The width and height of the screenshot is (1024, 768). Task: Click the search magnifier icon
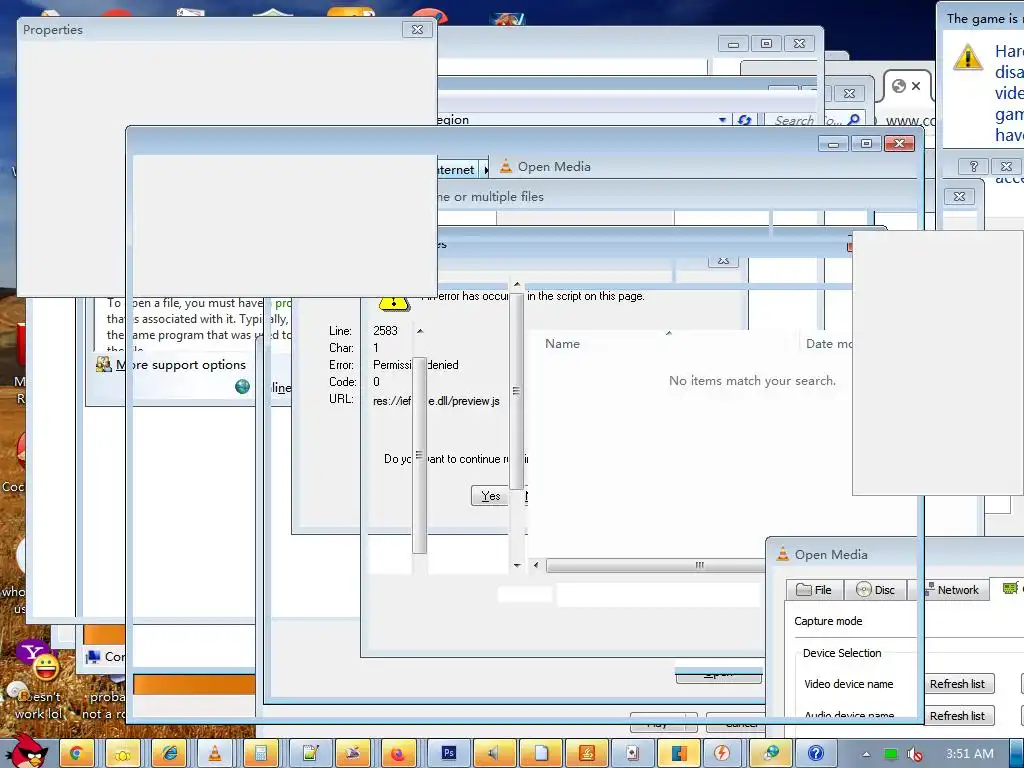853,120
